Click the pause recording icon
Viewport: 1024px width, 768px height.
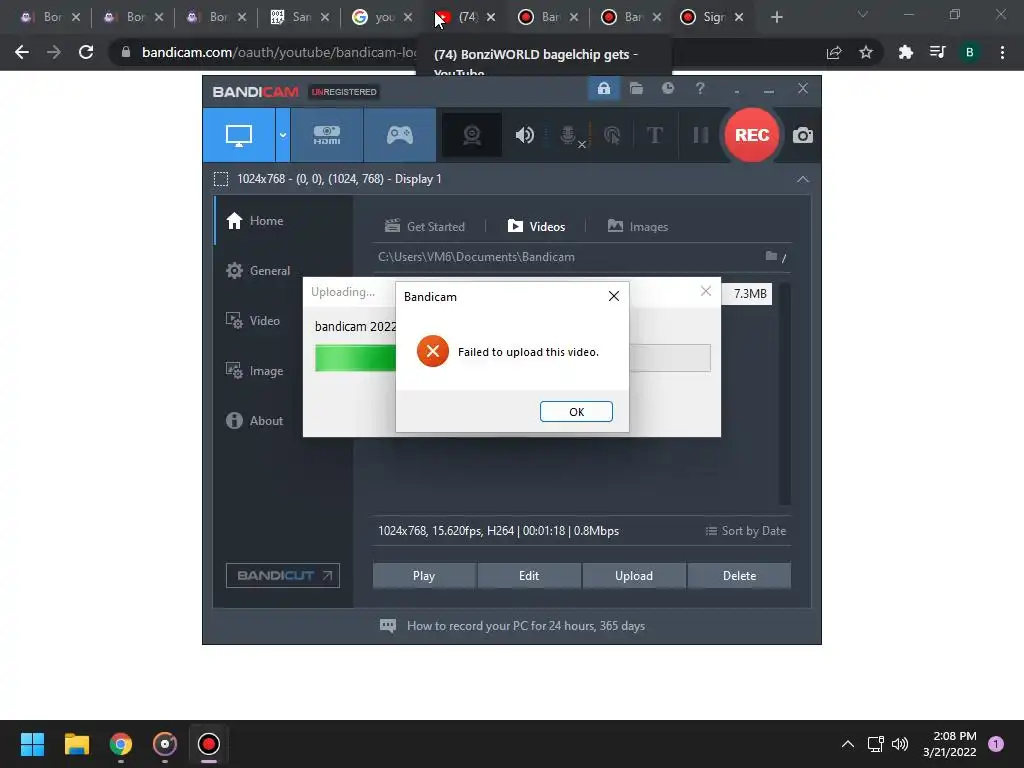[701, 135]
